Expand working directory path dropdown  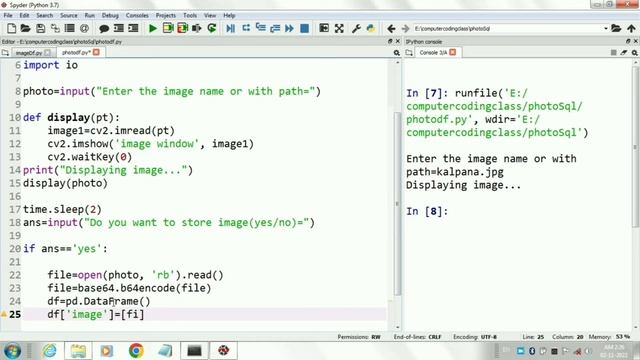[606, 29]
